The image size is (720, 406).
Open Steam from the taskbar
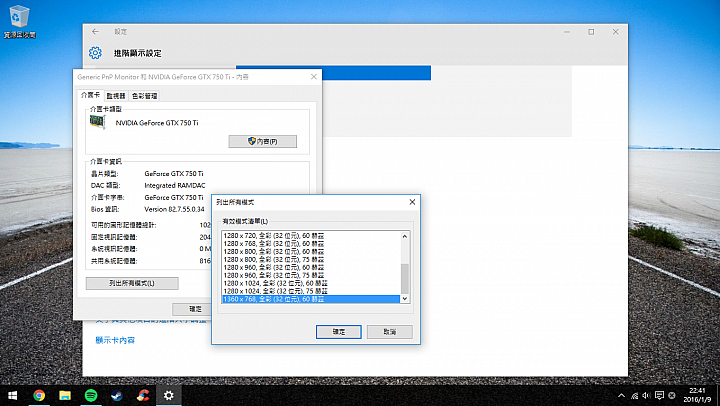(x=117, y=395)
